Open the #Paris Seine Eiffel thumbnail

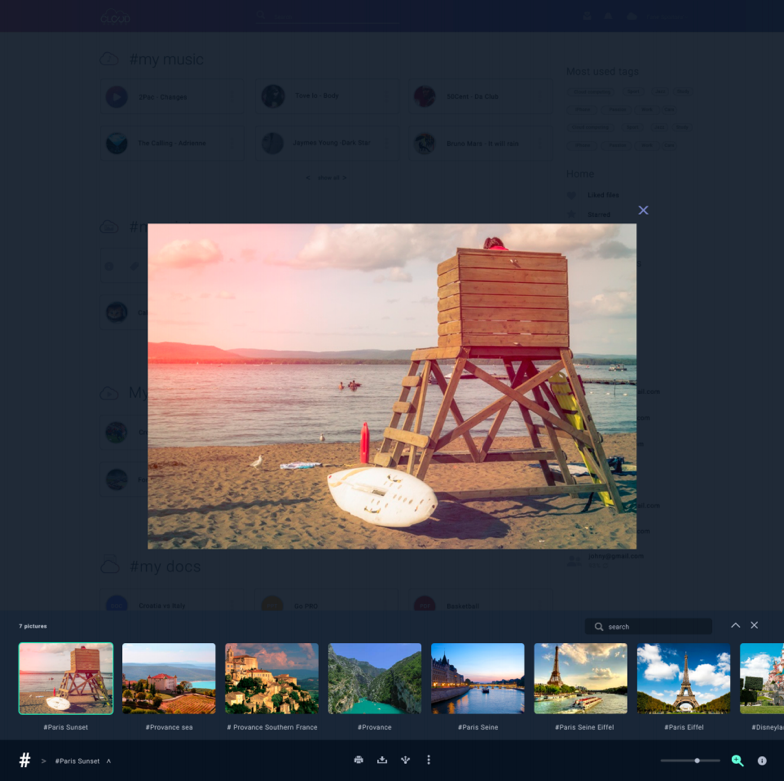580,678
